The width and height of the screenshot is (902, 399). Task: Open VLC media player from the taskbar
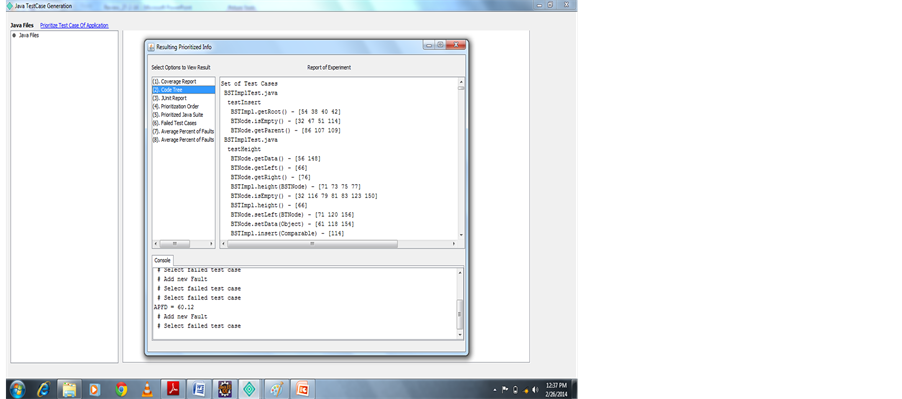[x=147, y=389]
